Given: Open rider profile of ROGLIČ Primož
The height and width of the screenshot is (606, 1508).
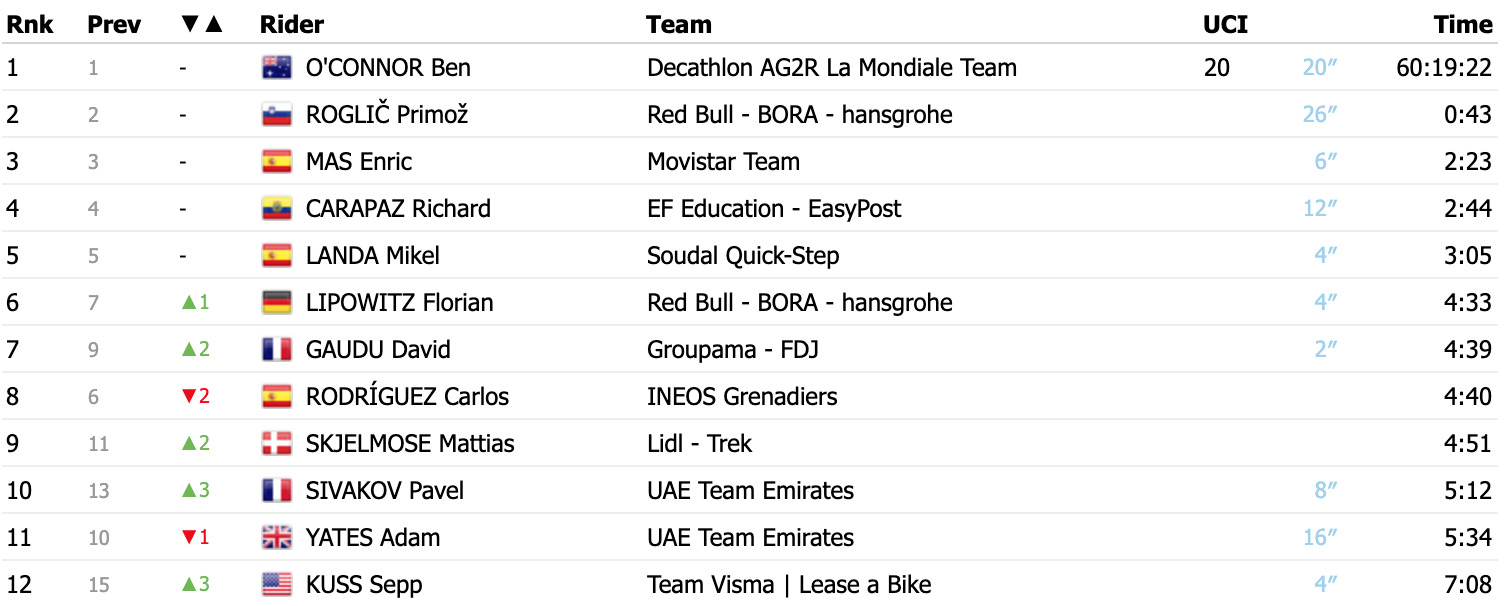Looking at the screenshot, I should tap(387, 115).
